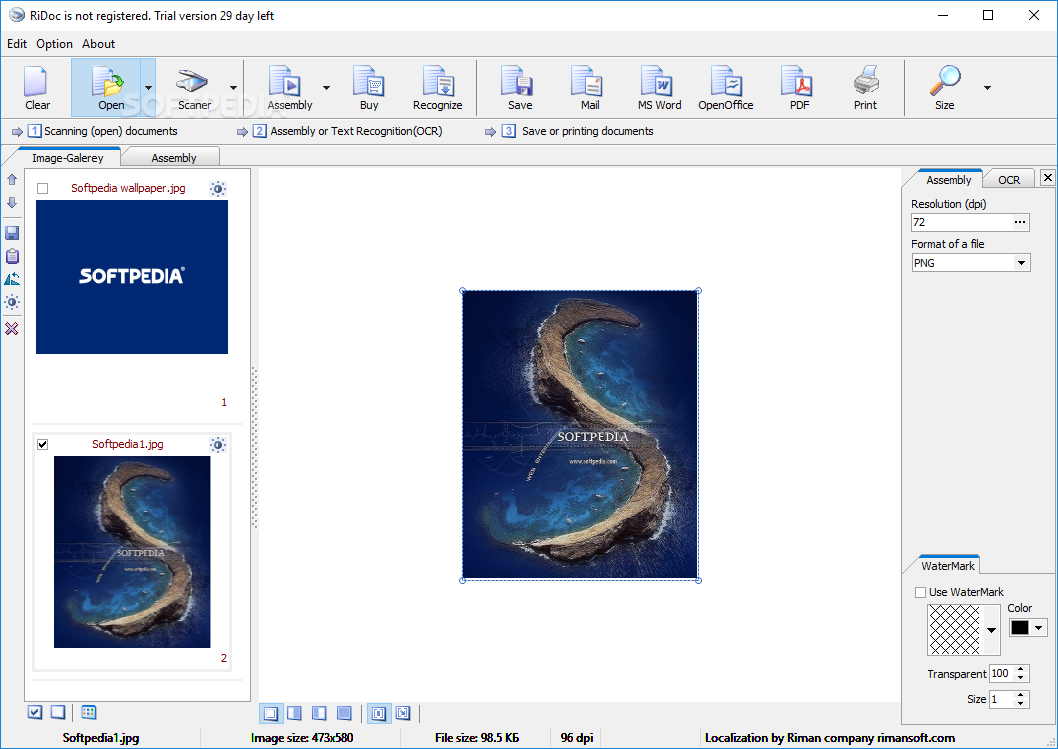Select the WaterMark tab
Screen dimensions: 1058x749
[x=947, y=565]
